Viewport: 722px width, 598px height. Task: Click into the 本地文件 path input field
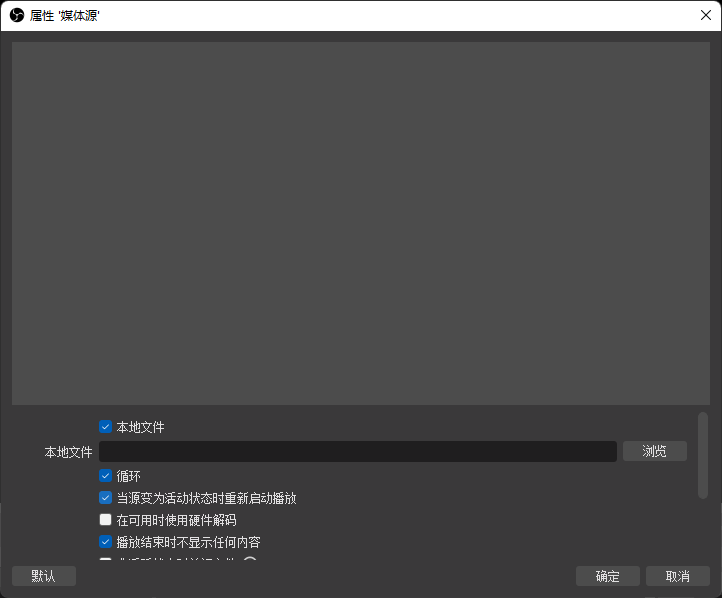point(357,452)
